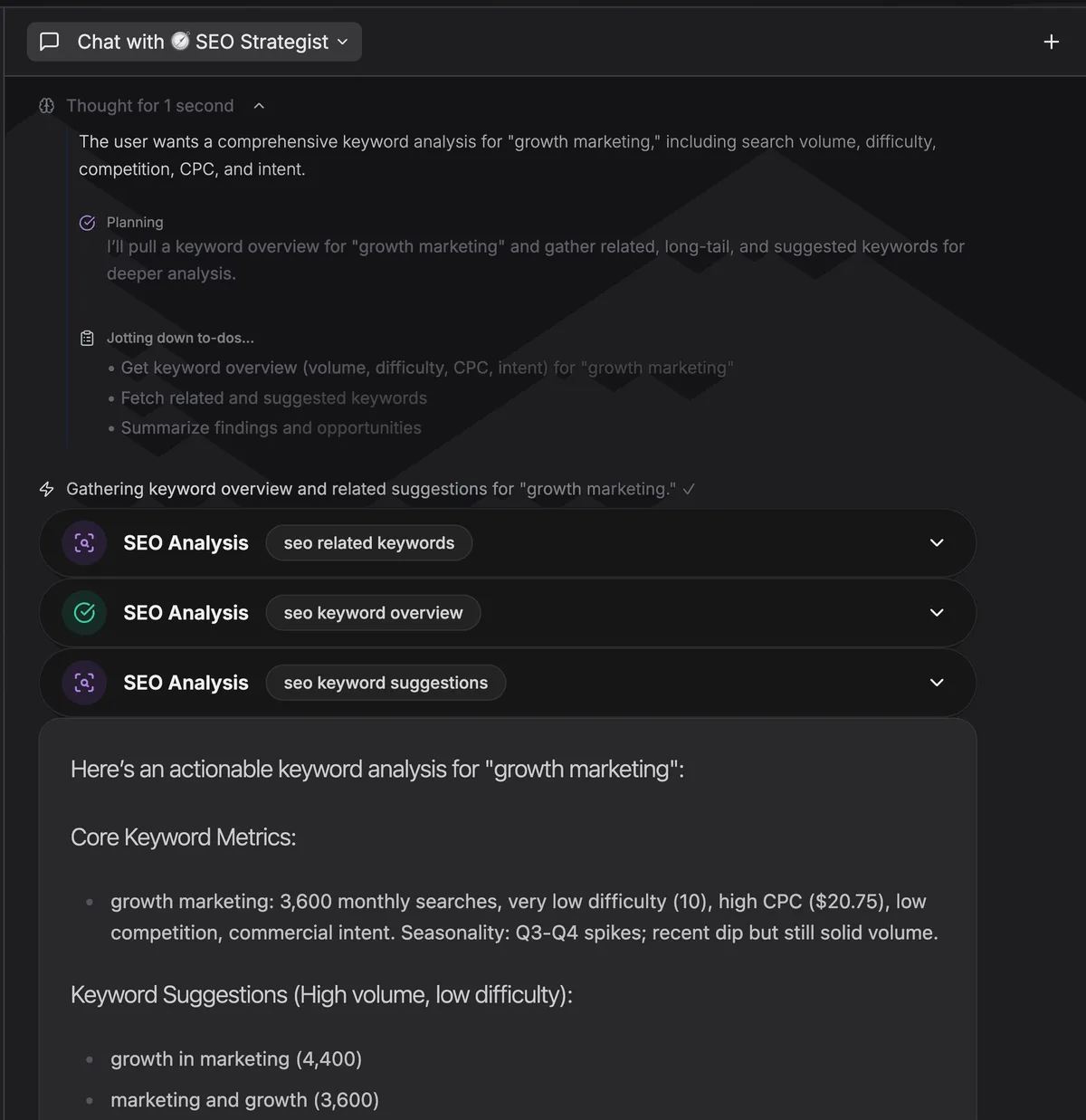Image resolution: width=1086 pixels, height=1120 pixels.
Task: Click the seo keyword suggestions tag
Action: (x=386, y=683)
